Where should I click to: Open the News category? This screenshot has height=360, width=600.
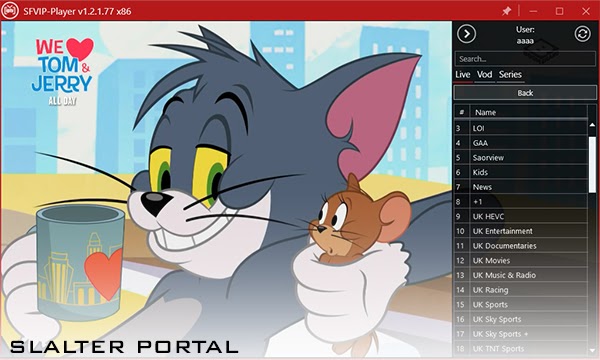pos(521,187)
